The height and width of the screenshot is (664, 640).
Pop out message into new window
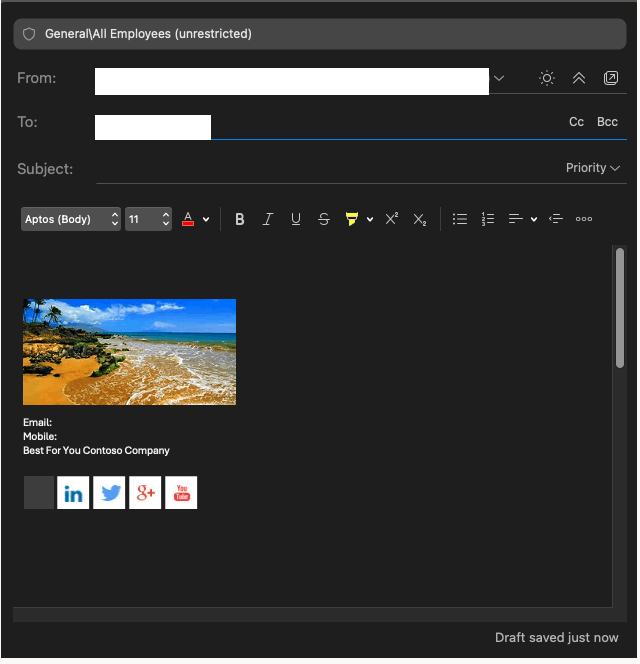click(611, 78)
